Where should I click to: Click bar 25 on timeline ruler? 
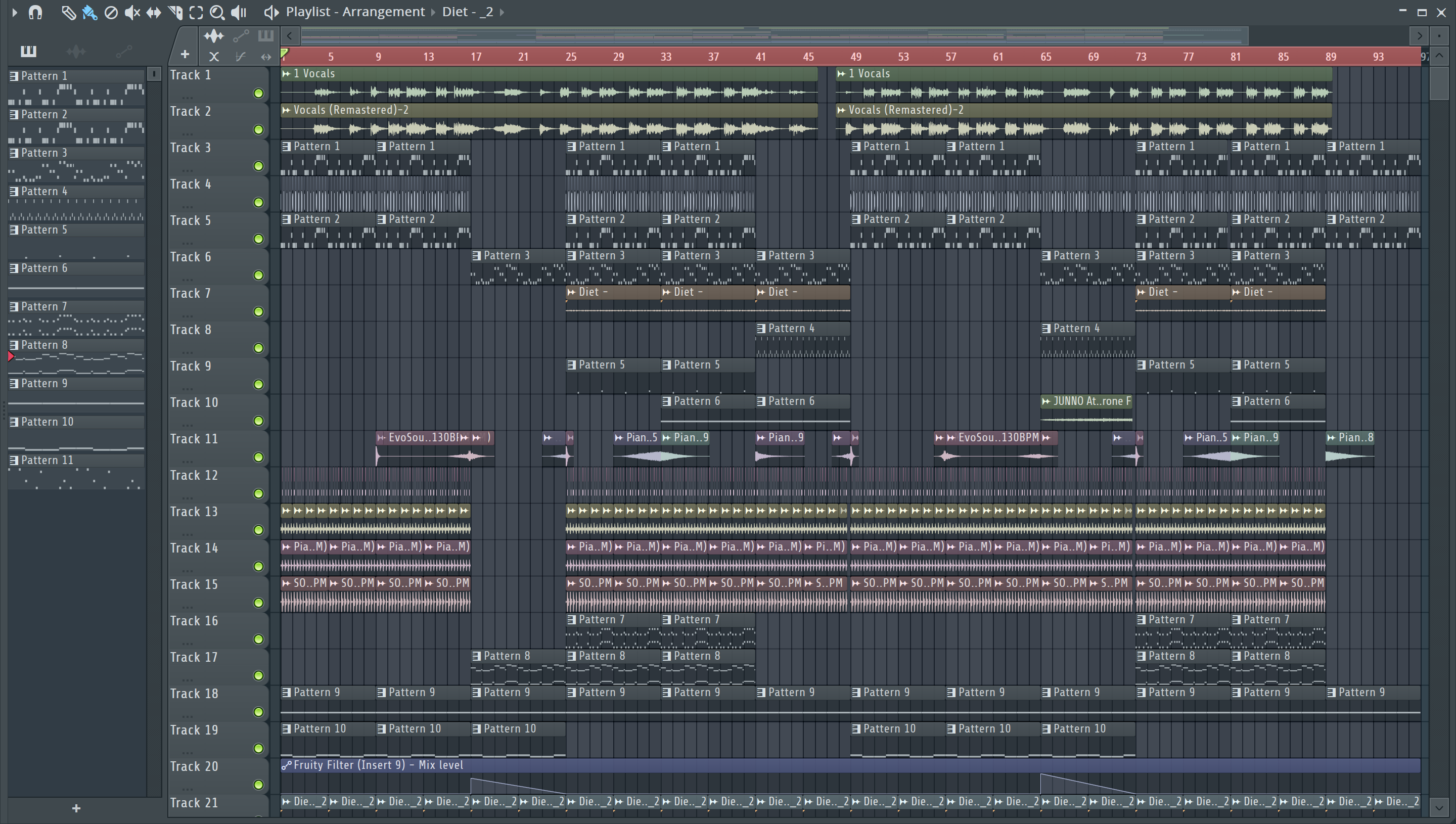coord(571,57)
